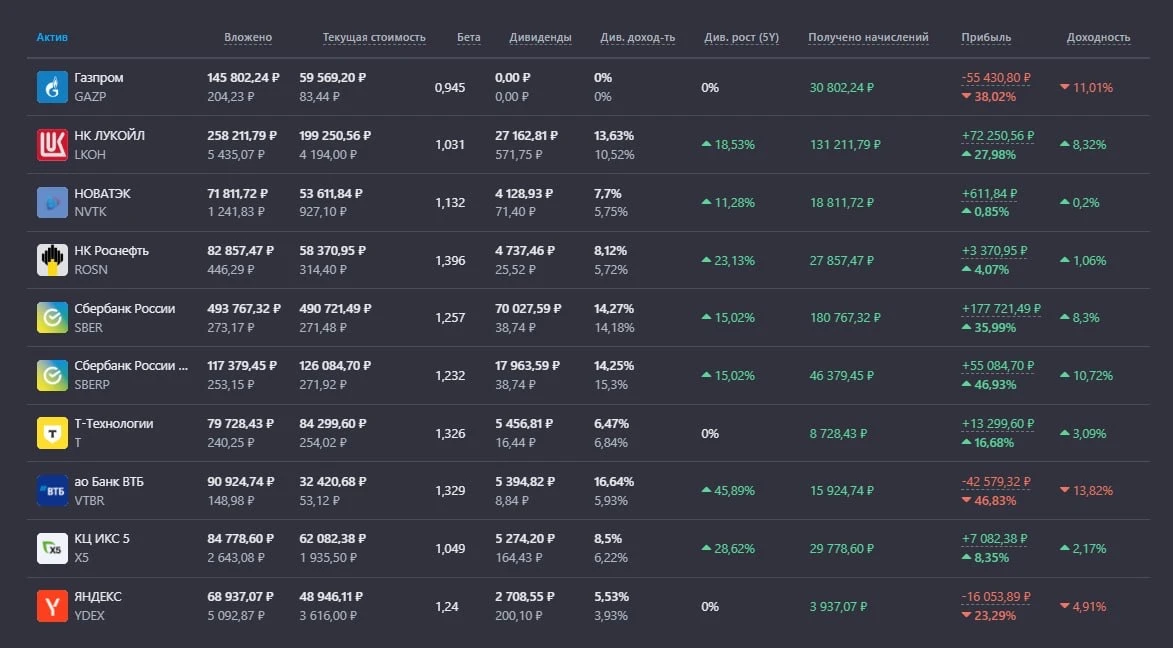Click the SBER ordinary share logo
This screenshot has height=648, width=1173.
pyautogui.click(x=52, y=317)
